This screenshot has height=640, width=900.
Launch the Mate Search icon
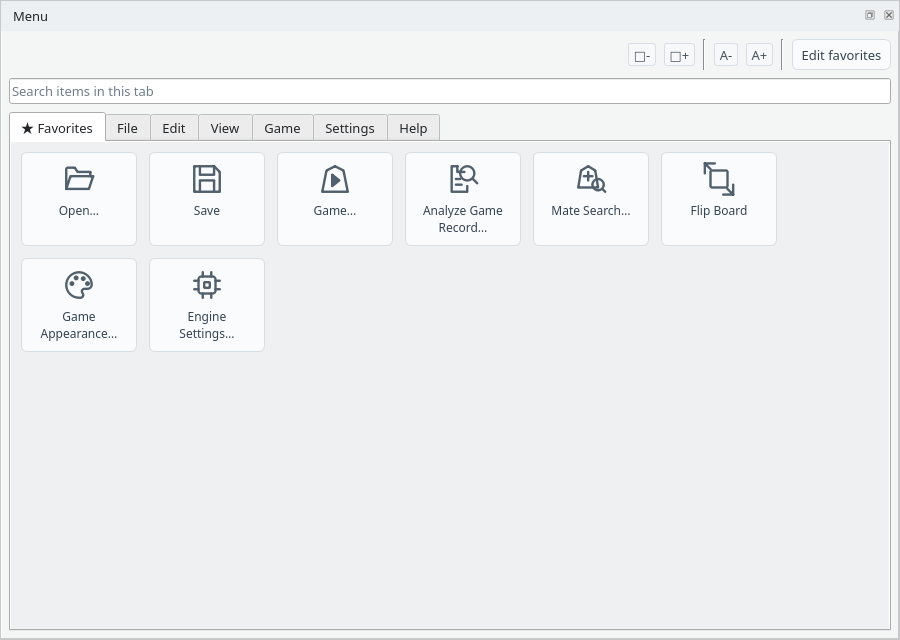pos(591,179)
